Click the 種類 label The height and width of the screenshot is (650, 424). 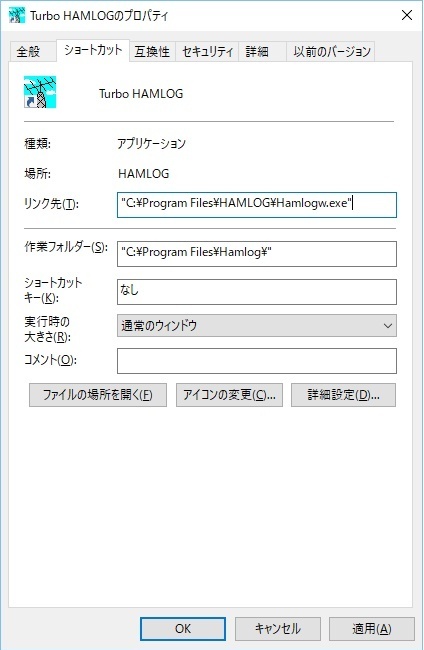(37, 144)
